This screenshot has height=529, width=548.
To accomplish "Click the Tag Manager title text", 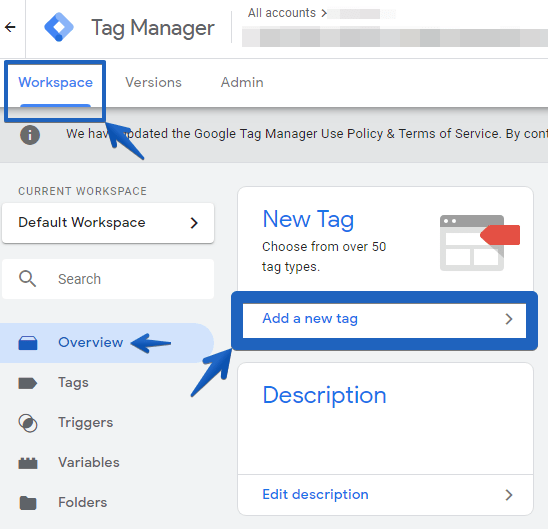I will (153, 28).
